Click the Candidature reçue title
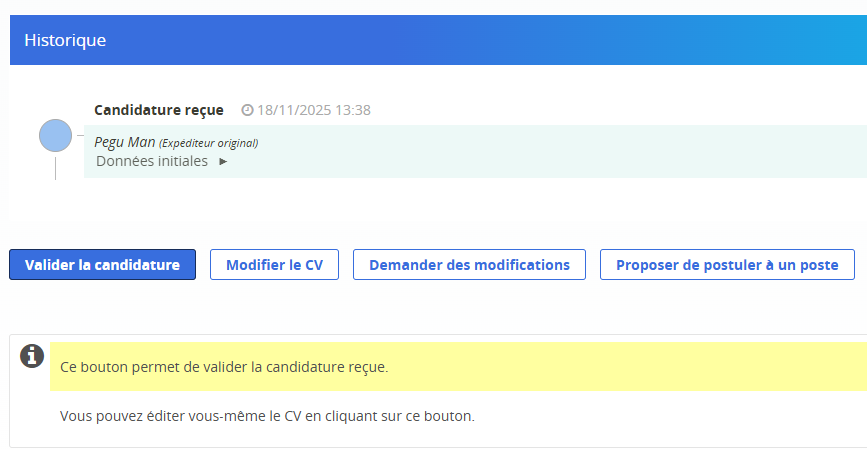 point(159,110)
